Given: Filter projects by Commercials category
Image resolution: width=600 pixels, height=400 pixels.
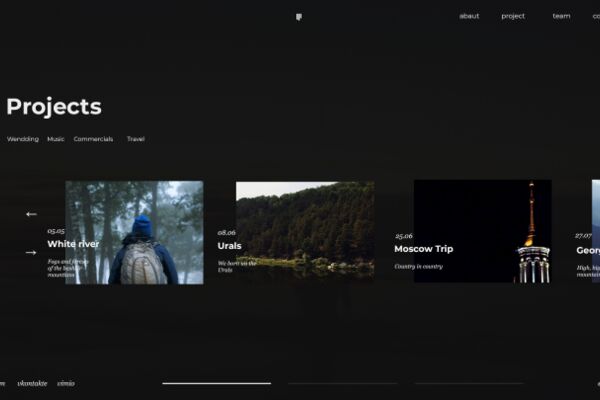Looking at the screenshot, I should point(93,139).
